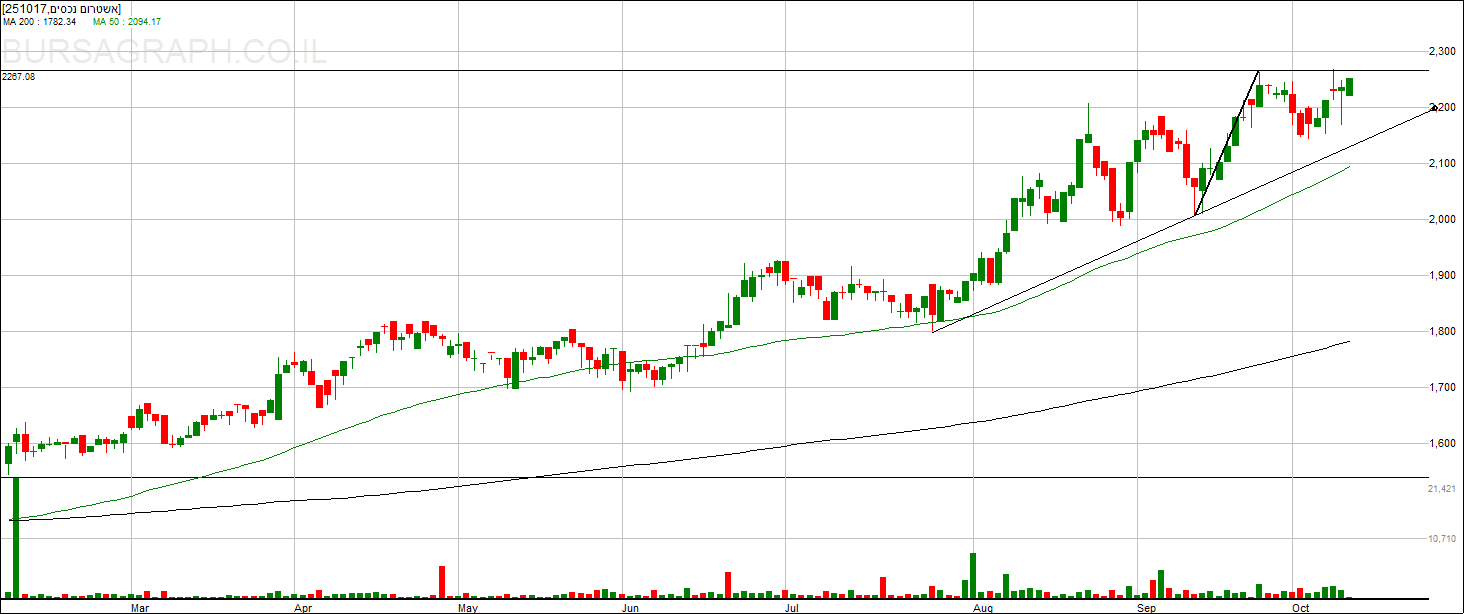This screenshot has width=1464, height=614.
Task: Click the 21,421 volume axis label
Action: click(x=1441, y=489)
